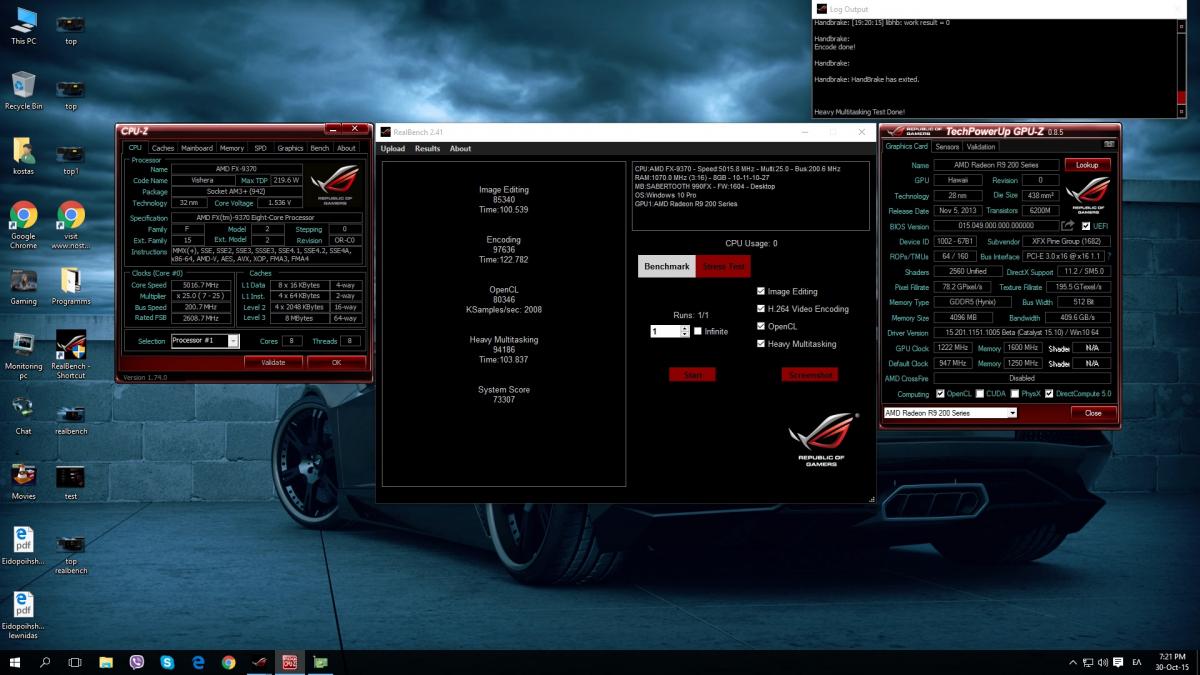Select the Movies desktop icon
Screen dimensions: 1200x675
coord(24,481)
